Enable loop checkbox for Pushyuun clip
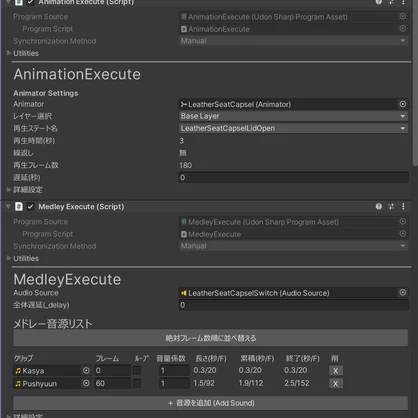 click(x=137, y=383)
